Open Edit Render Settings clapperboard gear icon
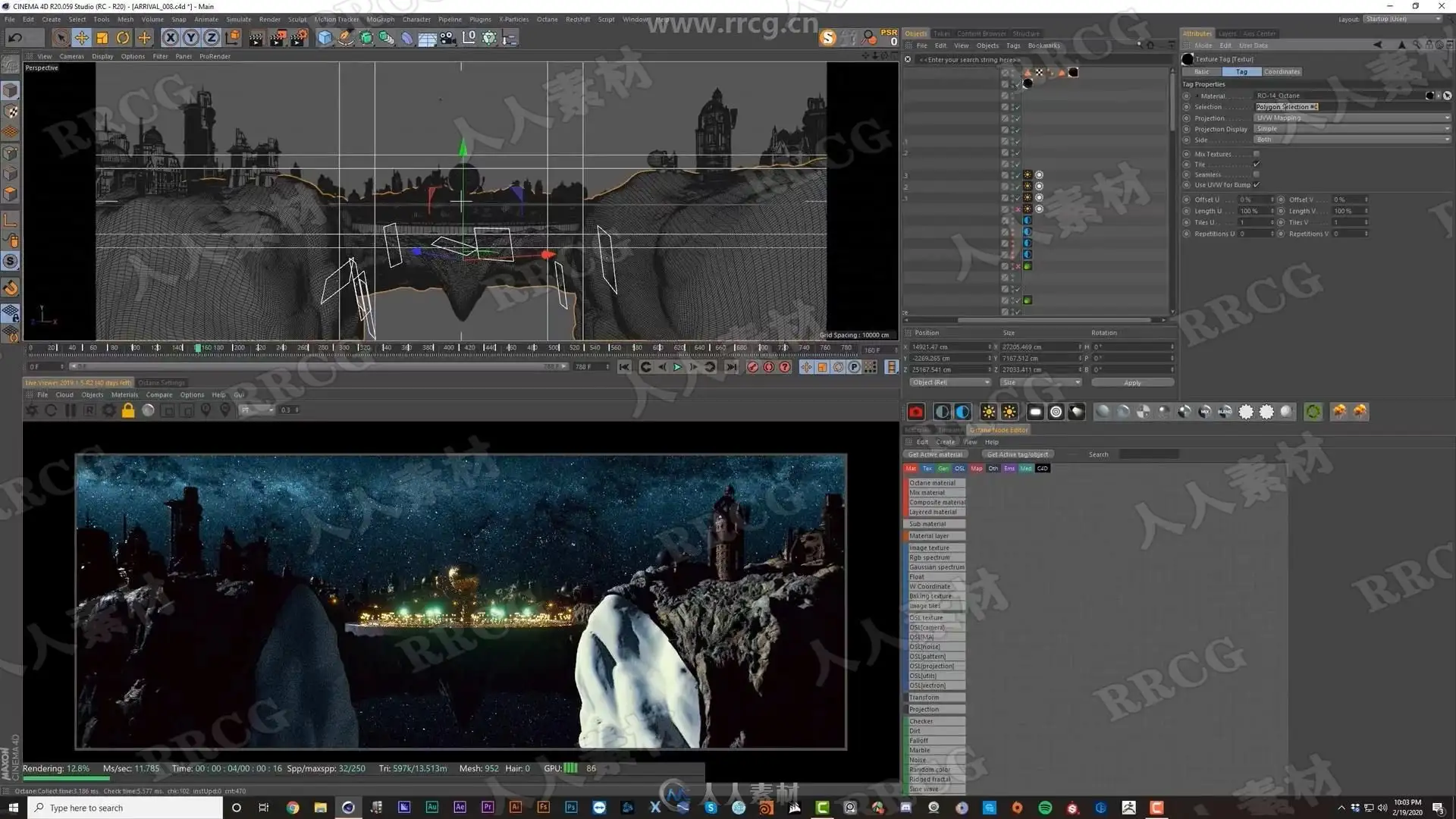The height and width of the screenshot is (819, 1456). pos(299,37)
